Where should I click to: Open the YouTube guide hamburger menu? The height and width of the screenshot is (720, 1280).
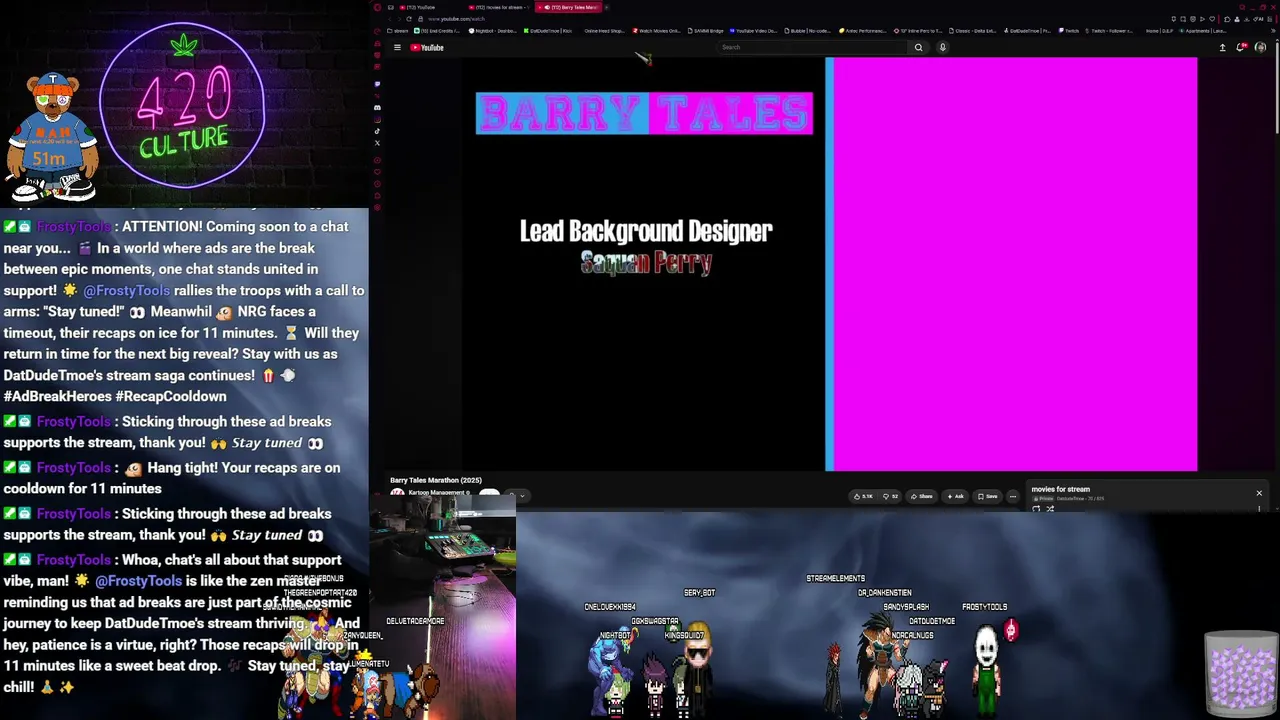[397, 47]
